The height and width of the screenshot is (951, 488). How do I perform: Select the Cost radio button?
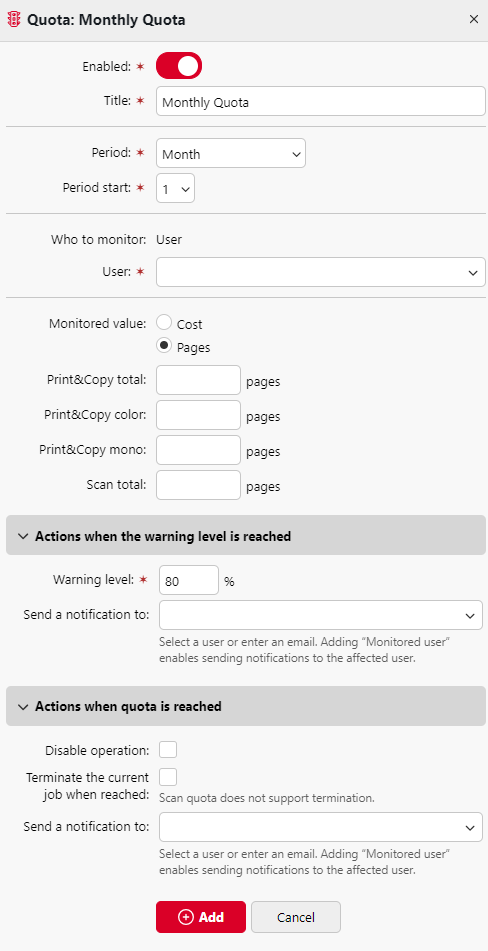[164, 322]
